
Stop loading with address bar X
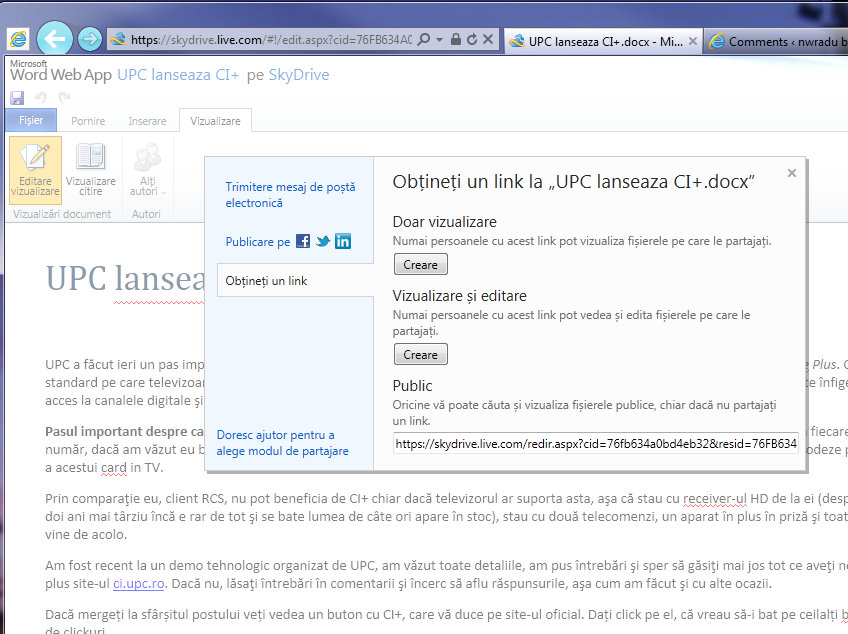pyautogui.click(x=488, y=39)
